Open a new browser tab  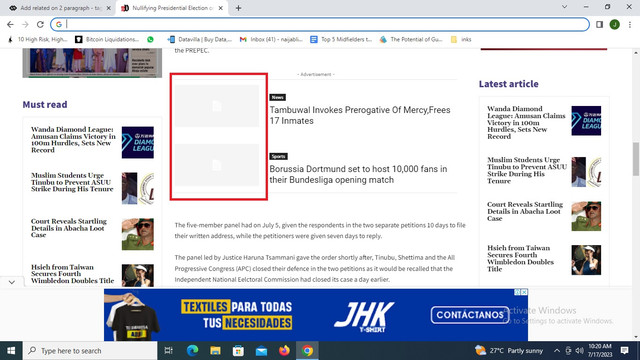[x=238, y=8]
